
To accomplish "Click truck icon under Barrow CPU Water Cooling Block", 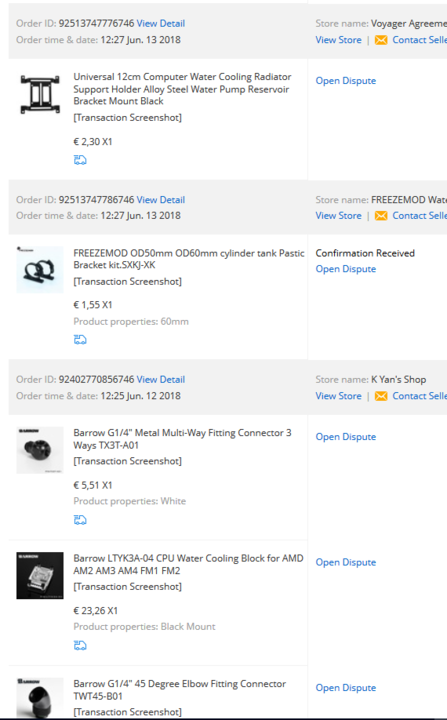I will (x=80, y=646).
